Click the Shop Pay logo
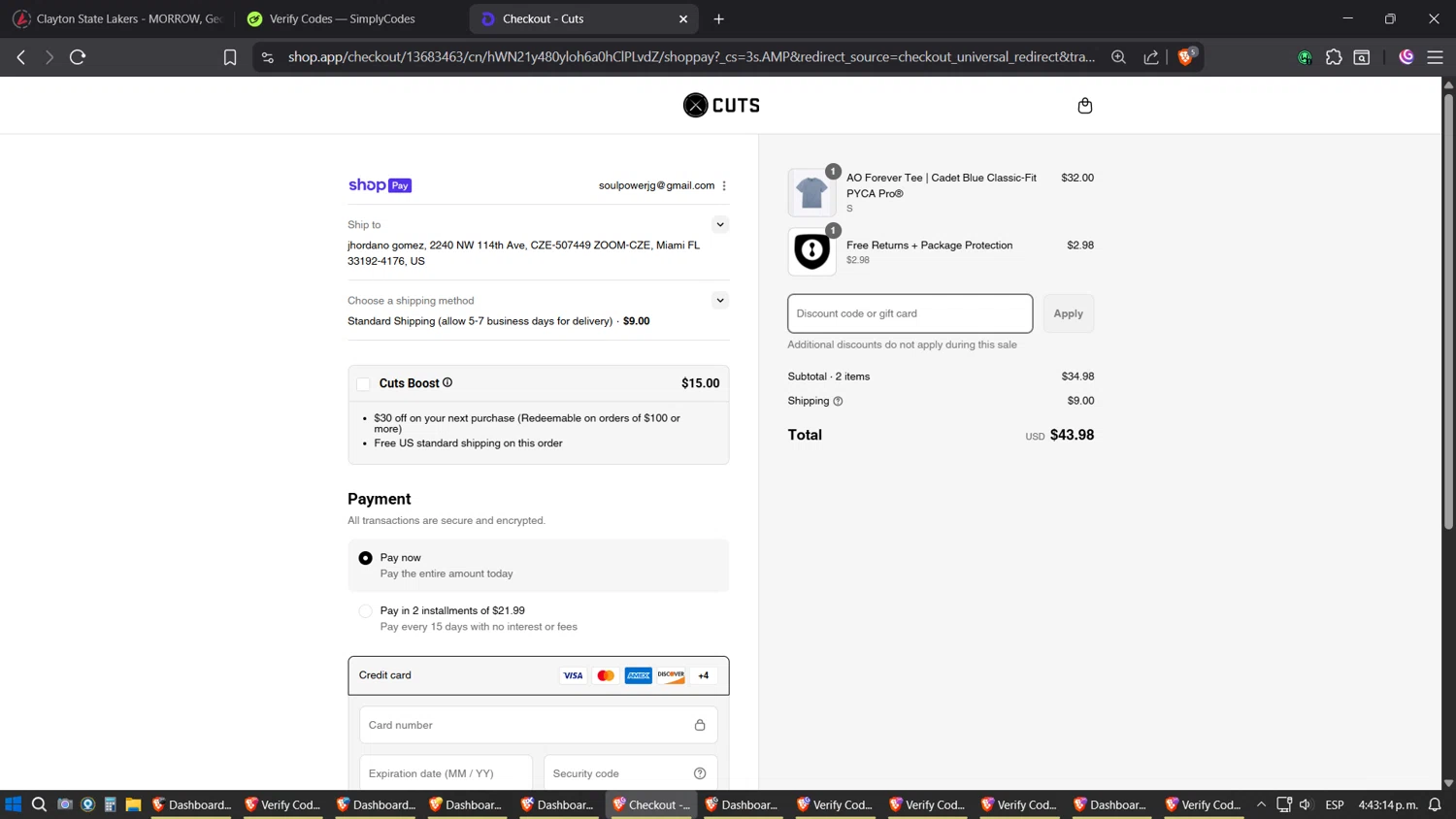Viewport: 1456px width, 819px height. (380, 185)
